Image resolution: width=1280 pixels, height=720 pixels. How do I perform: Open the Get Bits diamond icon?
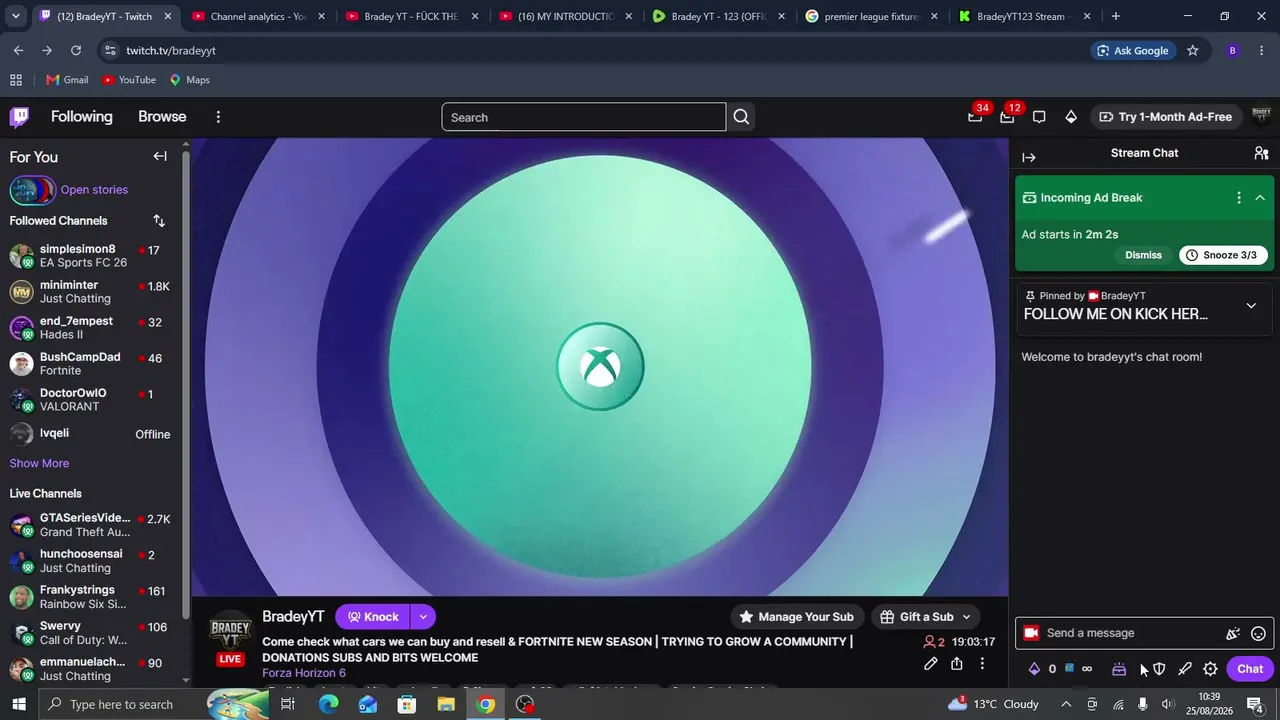1071,117
